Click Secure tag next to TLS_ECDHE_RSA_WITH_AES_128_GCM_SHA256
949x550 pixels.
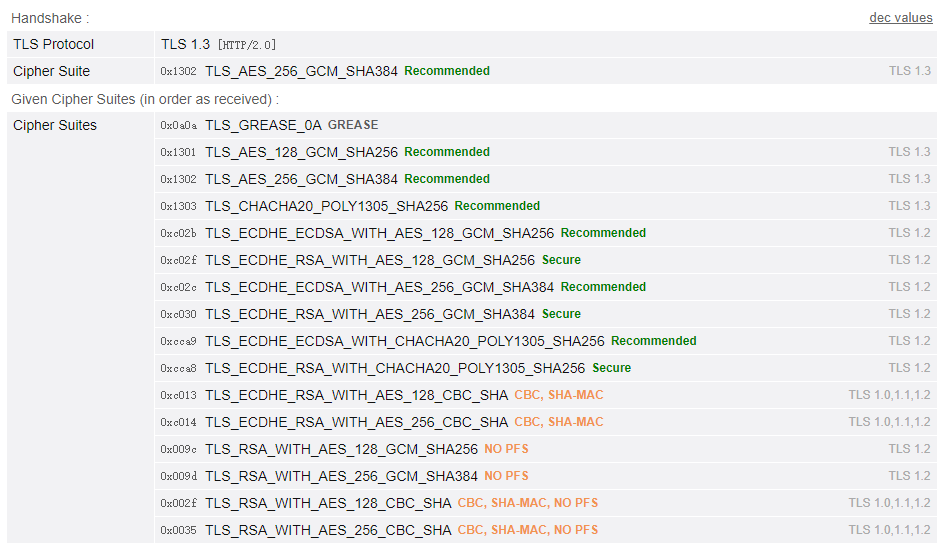562,260
